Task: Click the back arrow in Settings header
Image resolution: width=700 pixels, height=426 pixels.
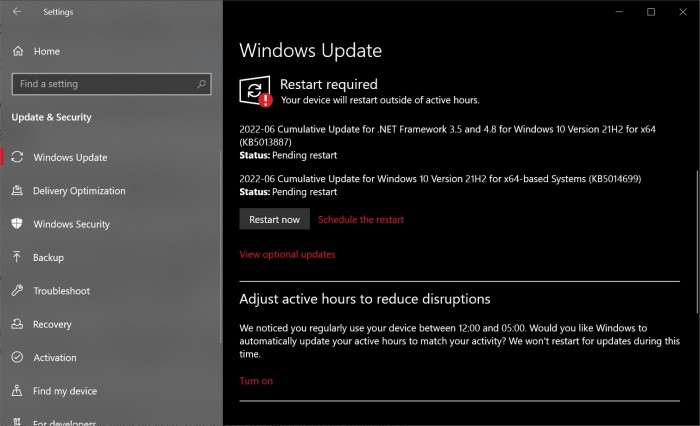Action: click(x=17, y=12)
